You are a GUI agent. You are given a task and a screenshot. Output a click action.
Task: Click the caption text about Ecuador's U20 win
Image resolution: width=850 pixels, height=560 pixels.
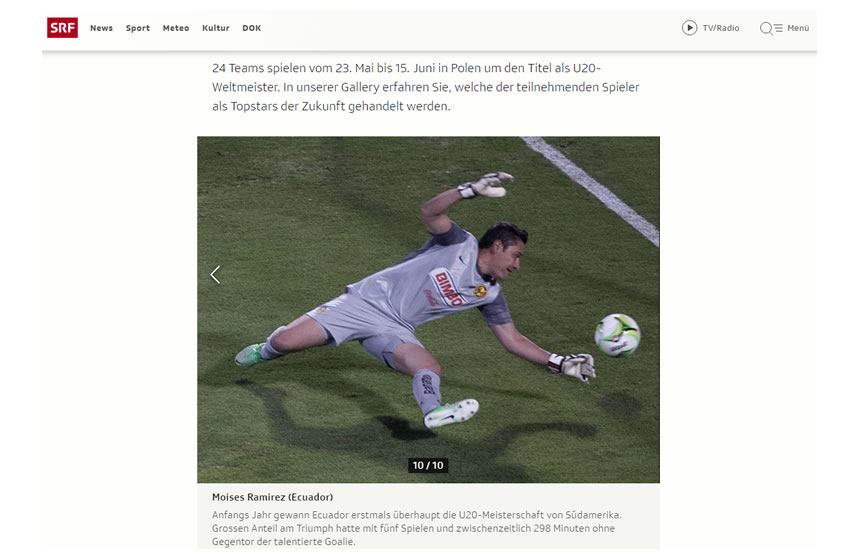[416, 528]
